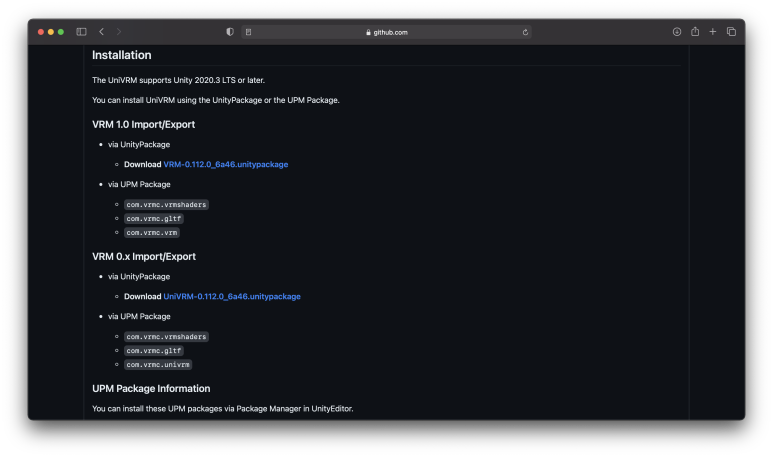Screen dimensions: 773x457
Task: Click the UPM Package Information heading
Action: coord(151,388)
